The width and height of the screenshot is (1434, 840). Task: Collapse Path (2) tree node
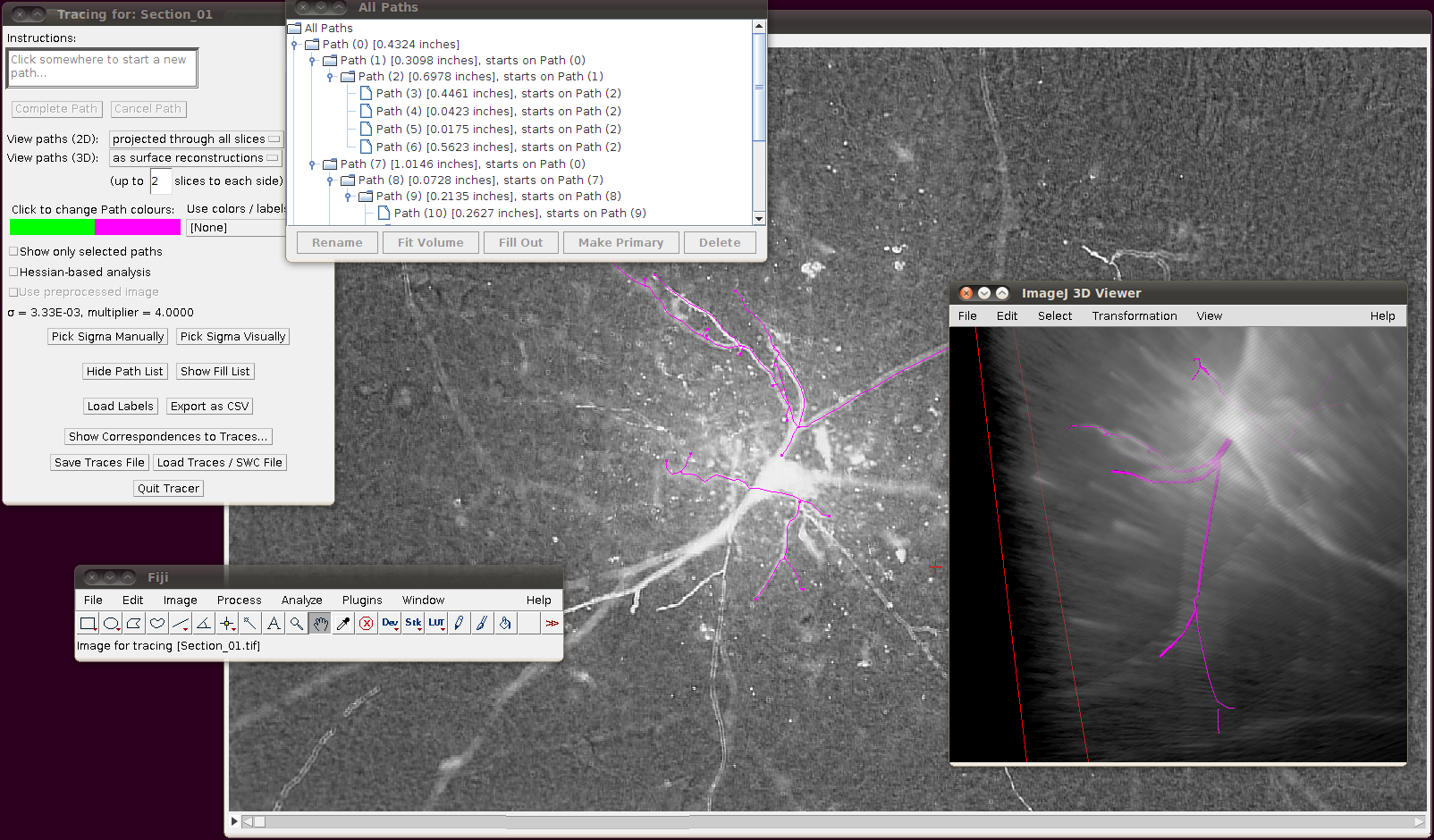click(x=330, y=77)
